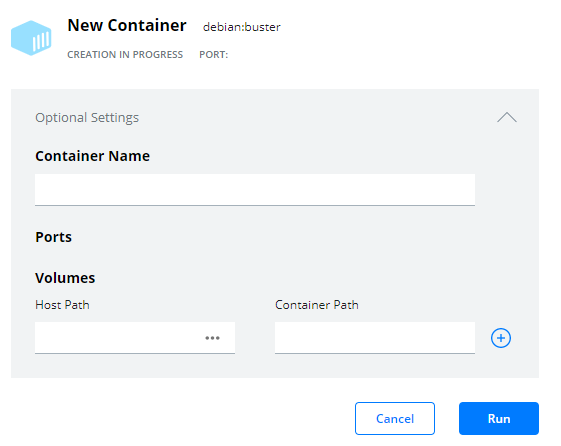Click the blue container cube icon
Viewport: 561px width, 446px height.
click(x=31, y=38)
